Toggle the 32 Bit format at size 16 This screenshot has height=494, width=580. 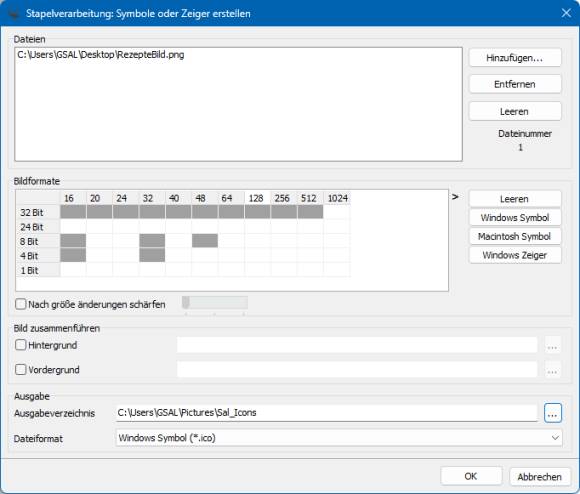point(73,212)
